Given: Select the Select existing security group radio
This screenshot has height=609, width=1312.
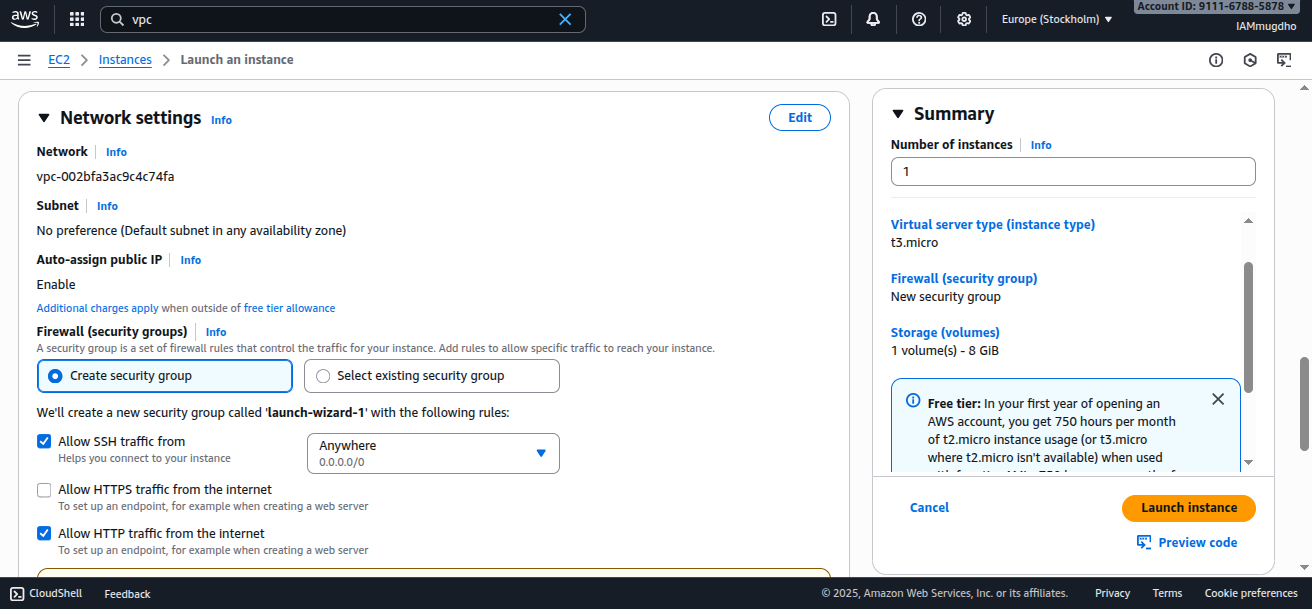Looking at the screenshot, I should pos(323,375).
